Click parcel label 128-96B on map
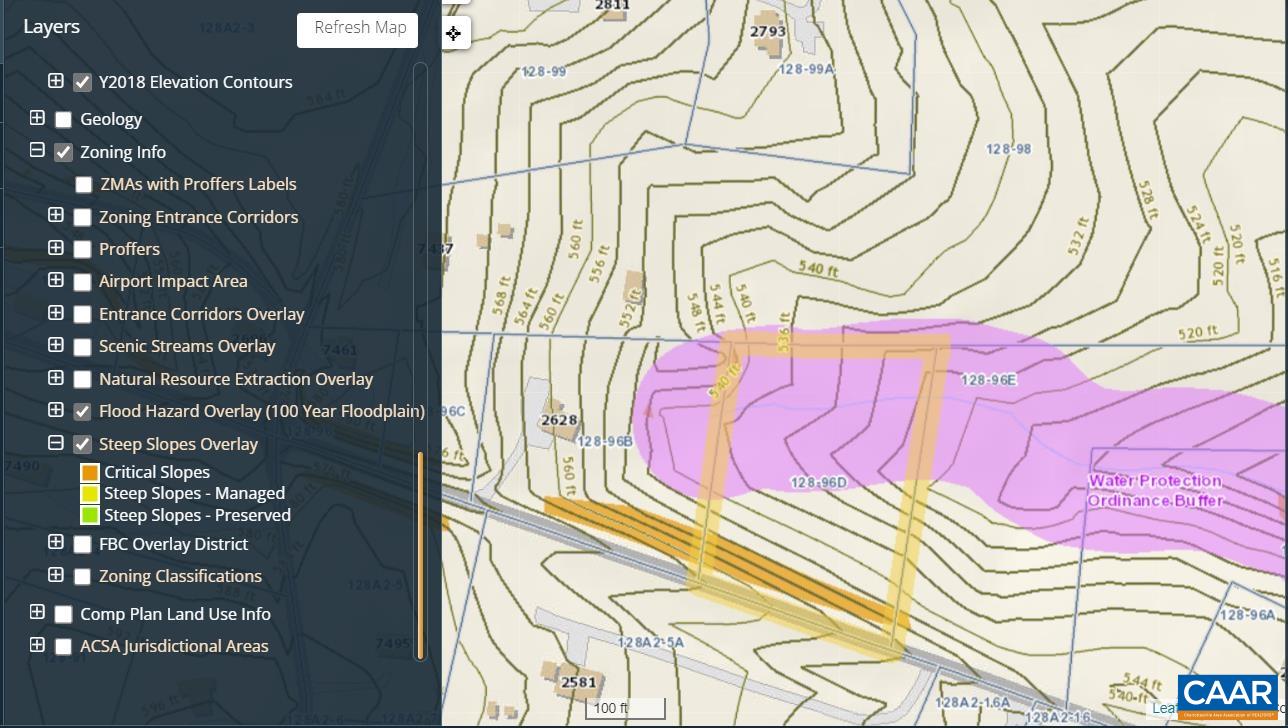 click(605, 442)
